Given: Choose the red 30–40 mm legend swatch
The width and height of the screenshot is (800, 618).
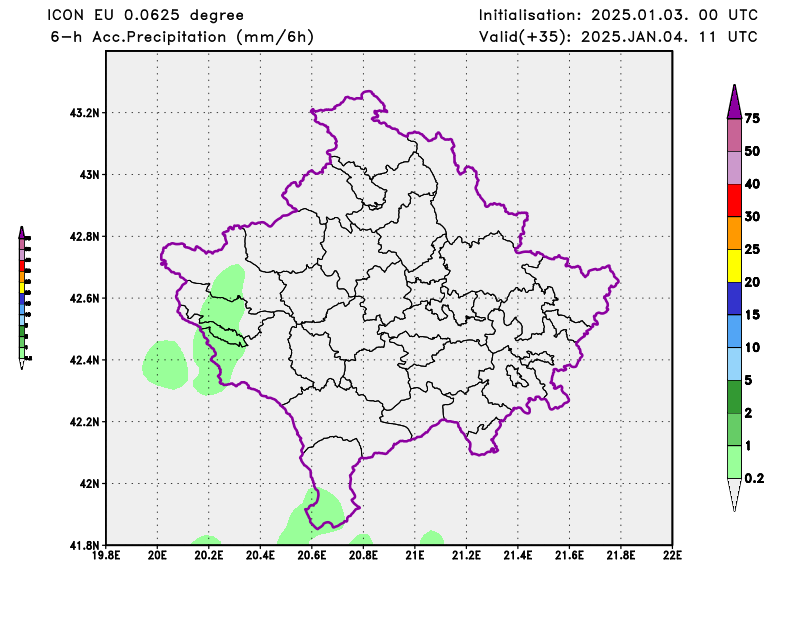Looking at the screenshot, I should 734,201.
